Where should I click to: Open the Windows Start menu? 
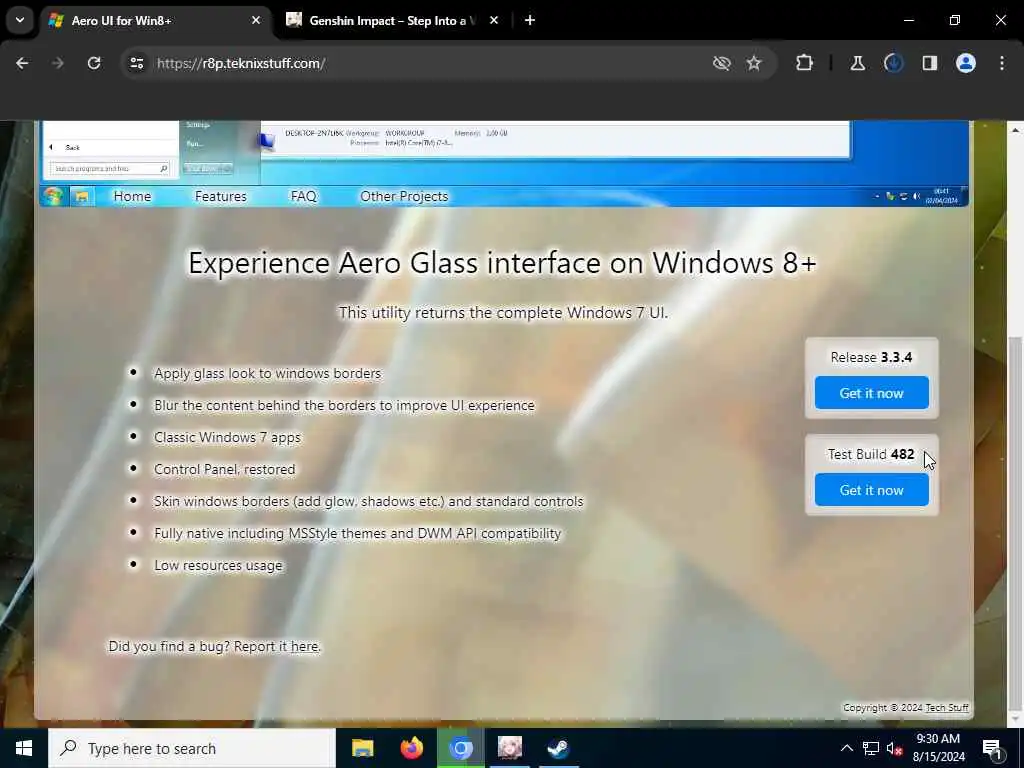(24, 748)
